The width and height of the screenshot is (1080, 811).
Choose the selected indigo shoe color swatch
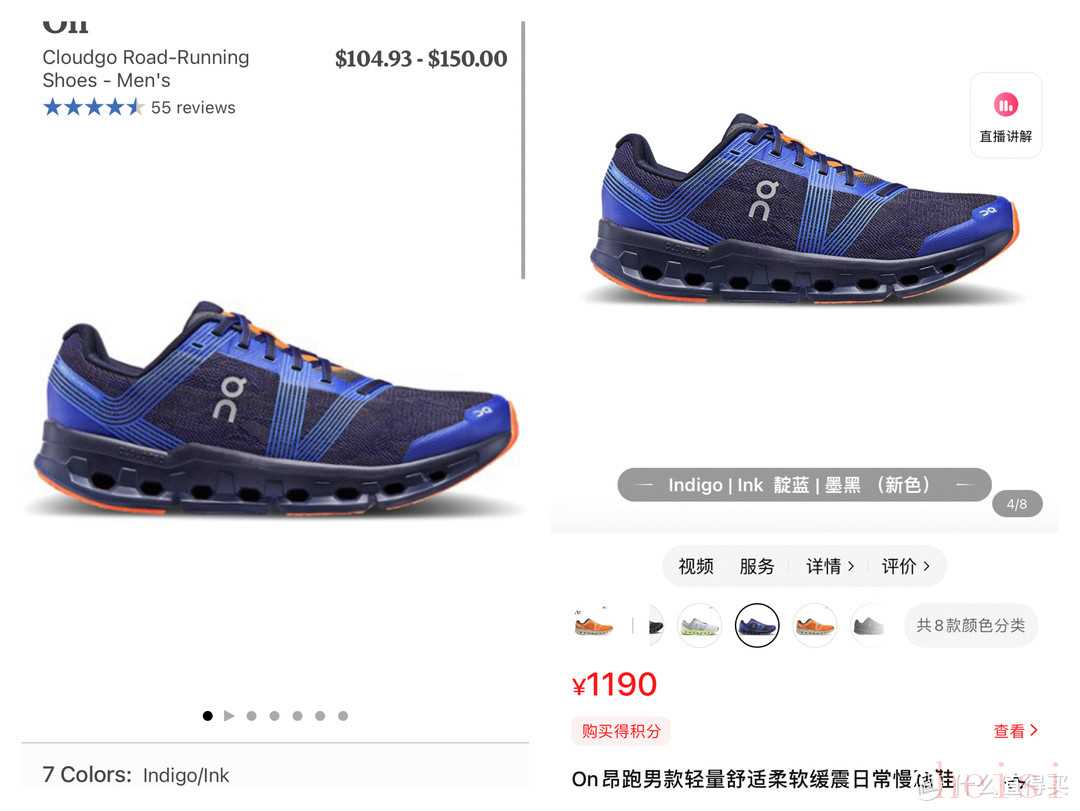(x=757, y=626)
